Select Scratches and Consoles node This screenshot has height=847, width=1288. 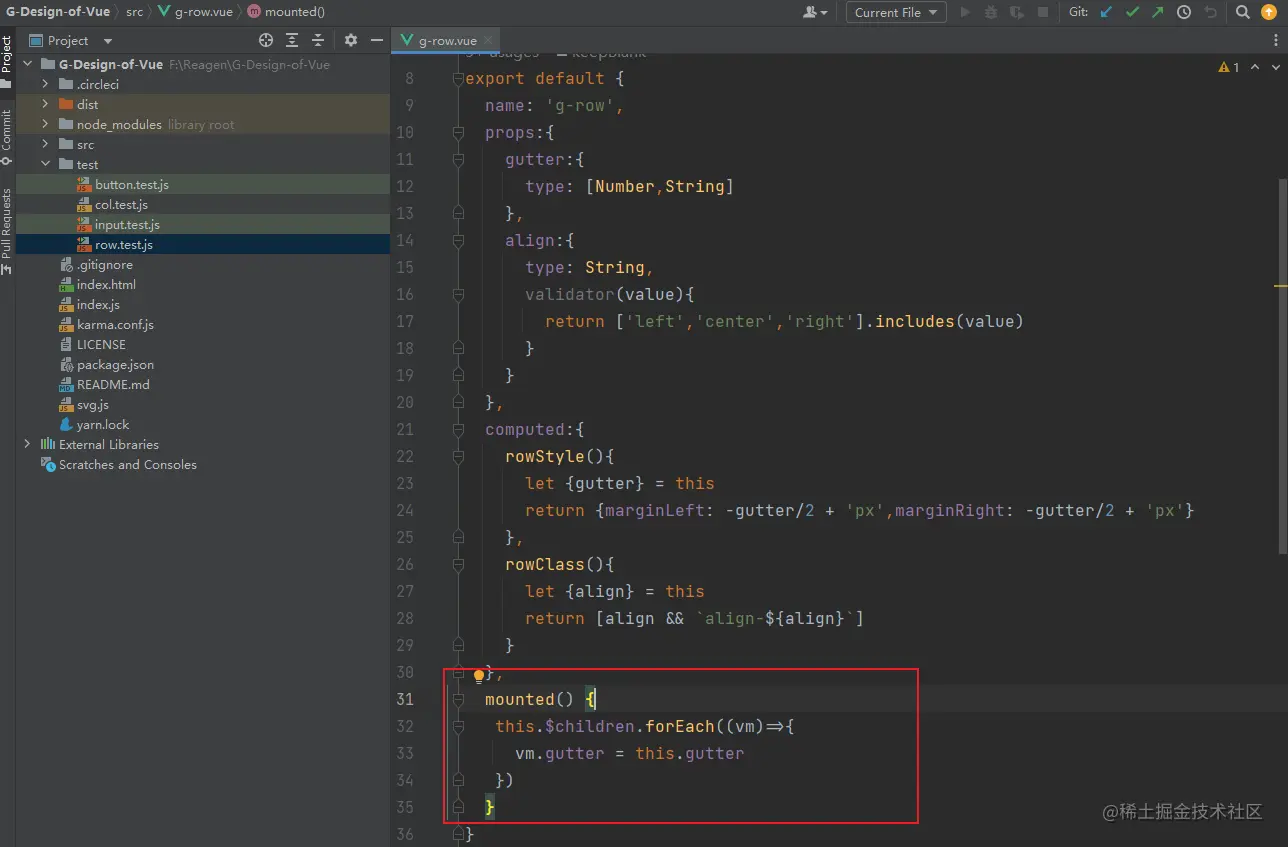coord(127,464)
